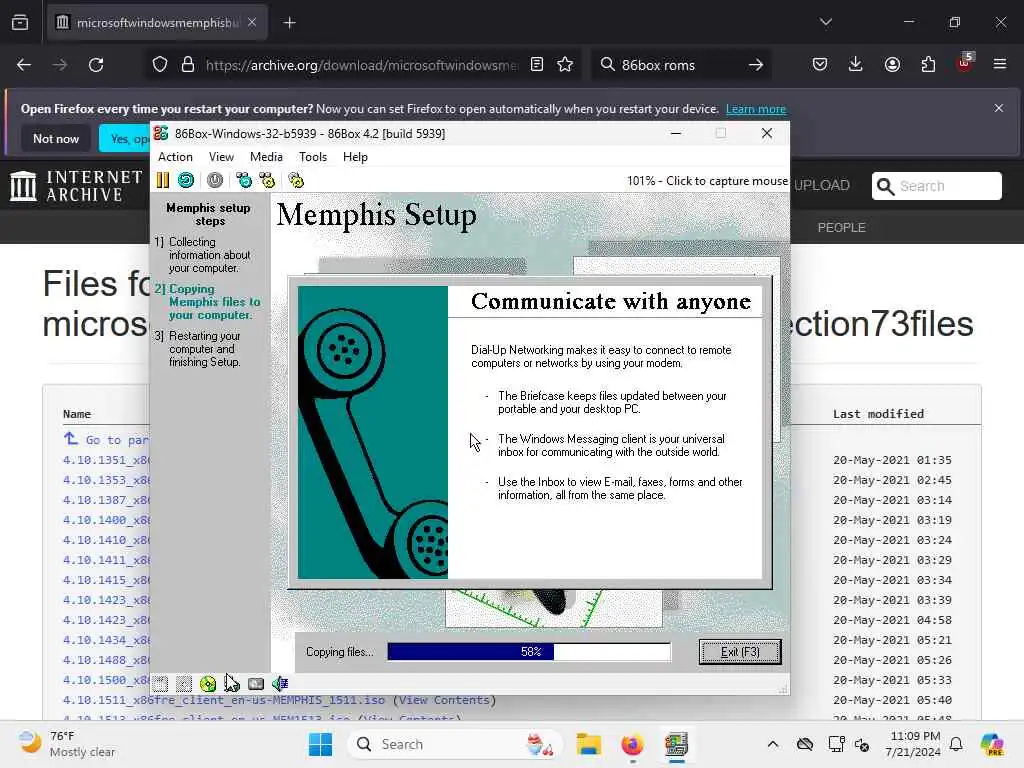The height and width of the screenshot is (768, 1024).
Task: Reload the Firefox page
Action: [x=96, y=65]
